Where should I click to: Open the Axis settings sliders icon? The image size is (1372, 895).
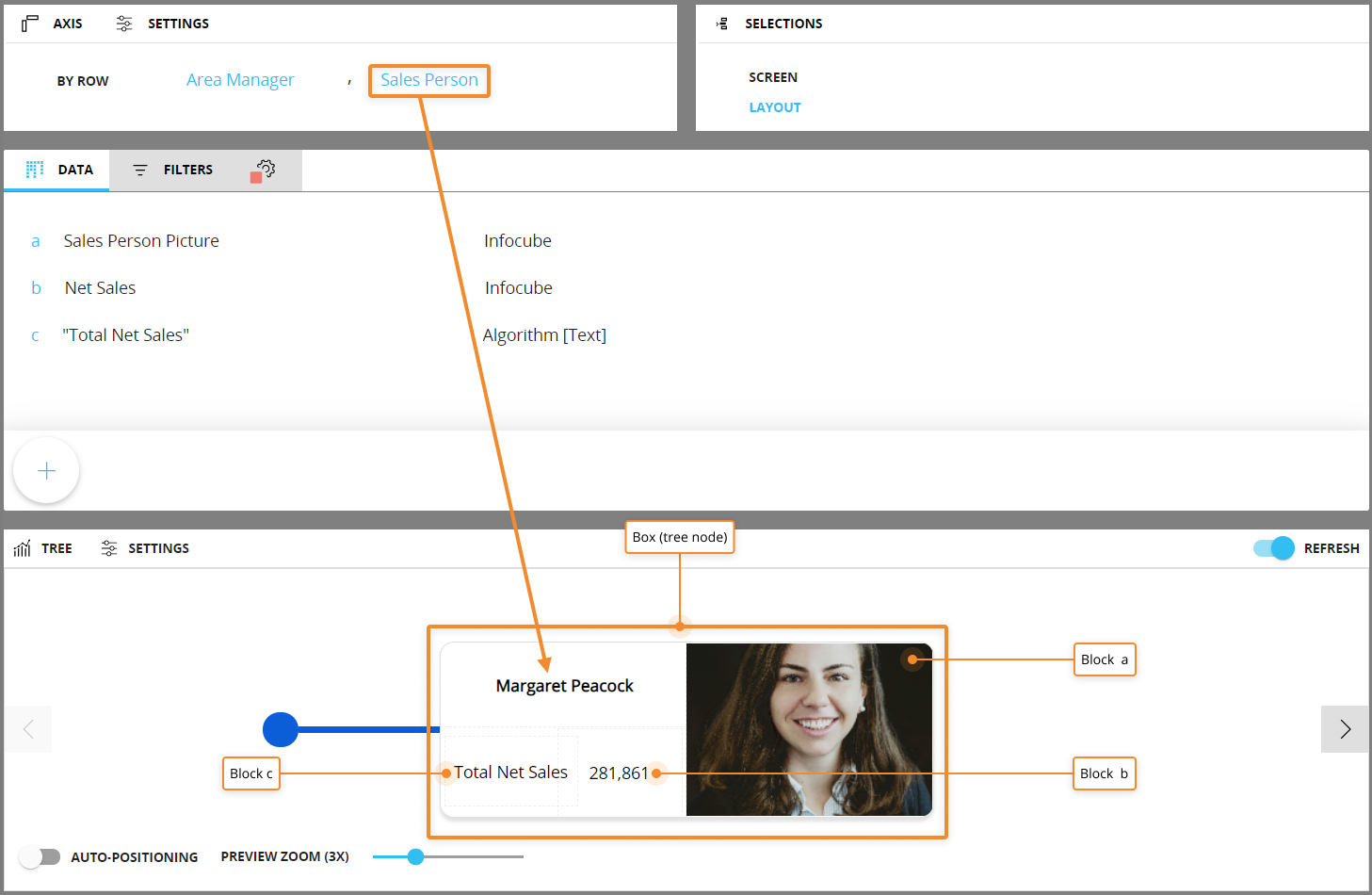(124, 24)
